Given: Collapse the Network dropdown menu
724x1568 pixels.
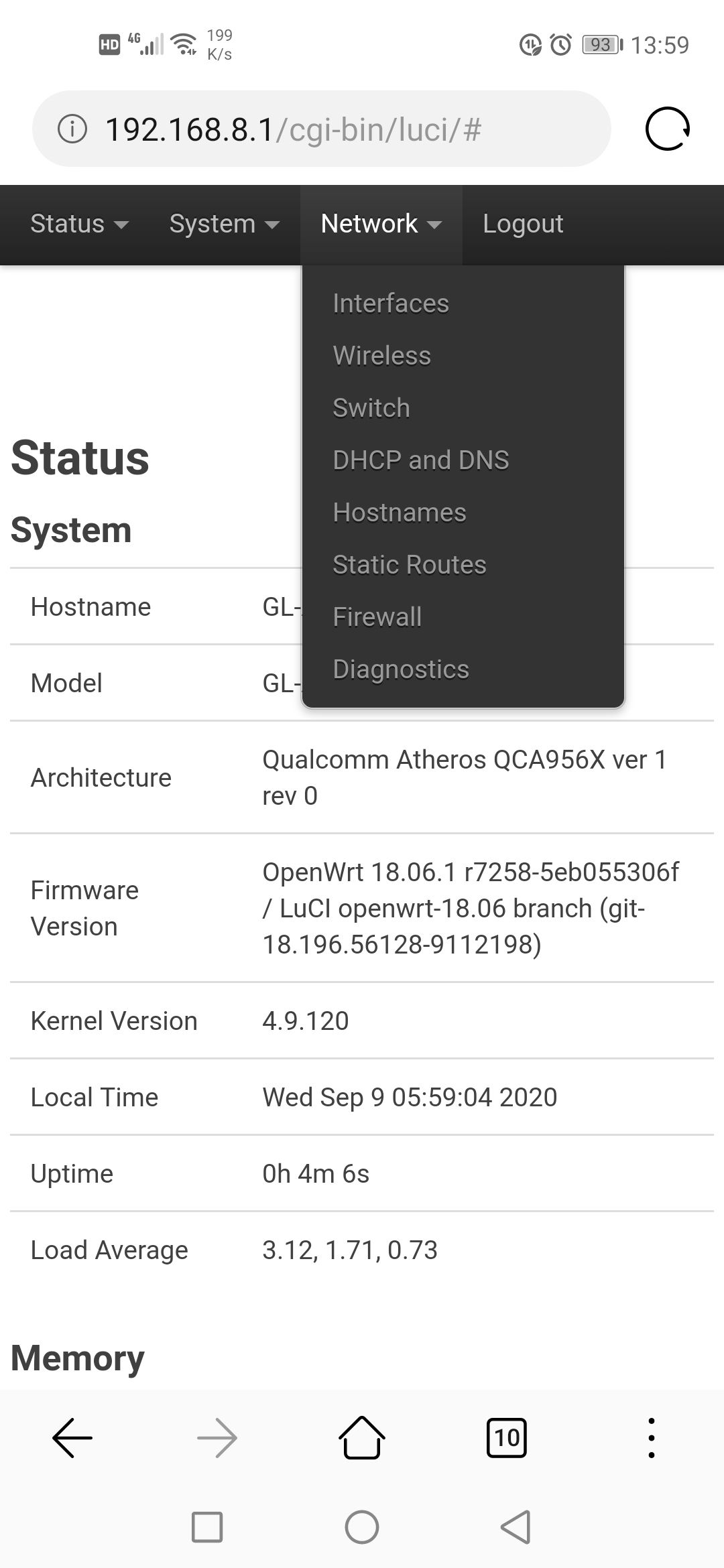Looking at the screenshot, I should [x=381, y=224].
